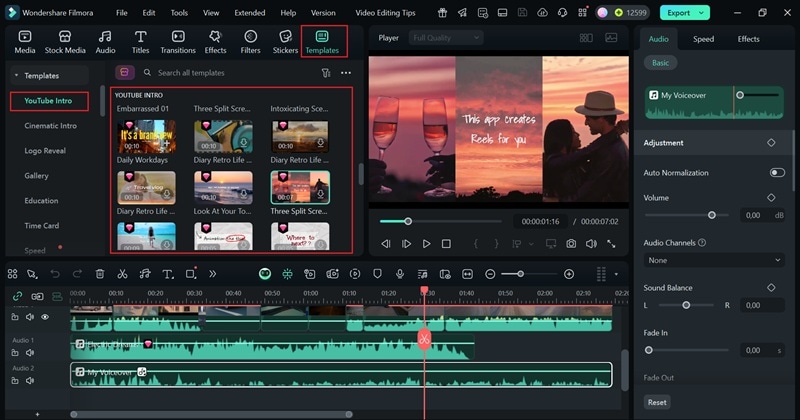Viewport: 800px width, 420px height.
Task: Click the split scissors tool in timeline toolbar
Action: pos(122,274)
